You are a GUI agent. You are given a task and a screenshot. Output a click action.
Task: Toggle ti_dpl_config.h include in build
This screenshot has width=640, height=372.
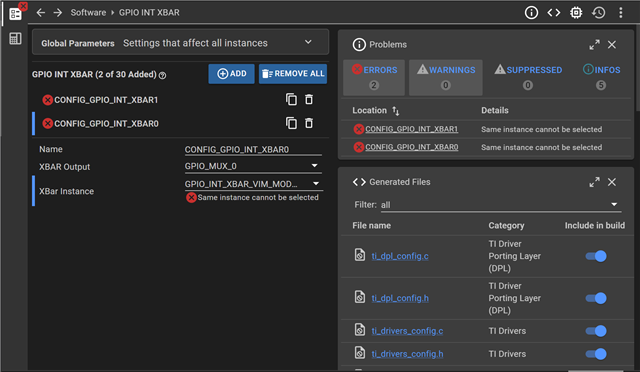[596, 298]
